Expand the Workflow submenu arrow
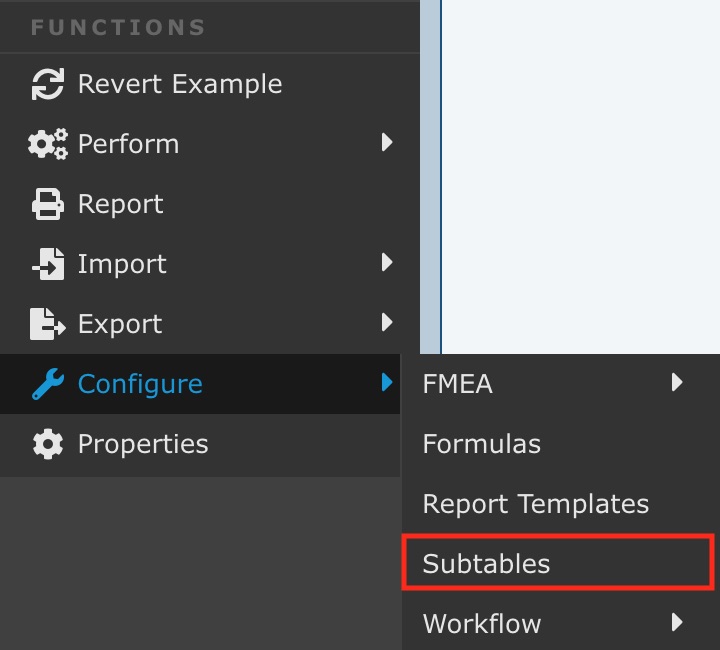Image resolution: width=720 pixels, height=650 pixels. click(x=677, y=623)
